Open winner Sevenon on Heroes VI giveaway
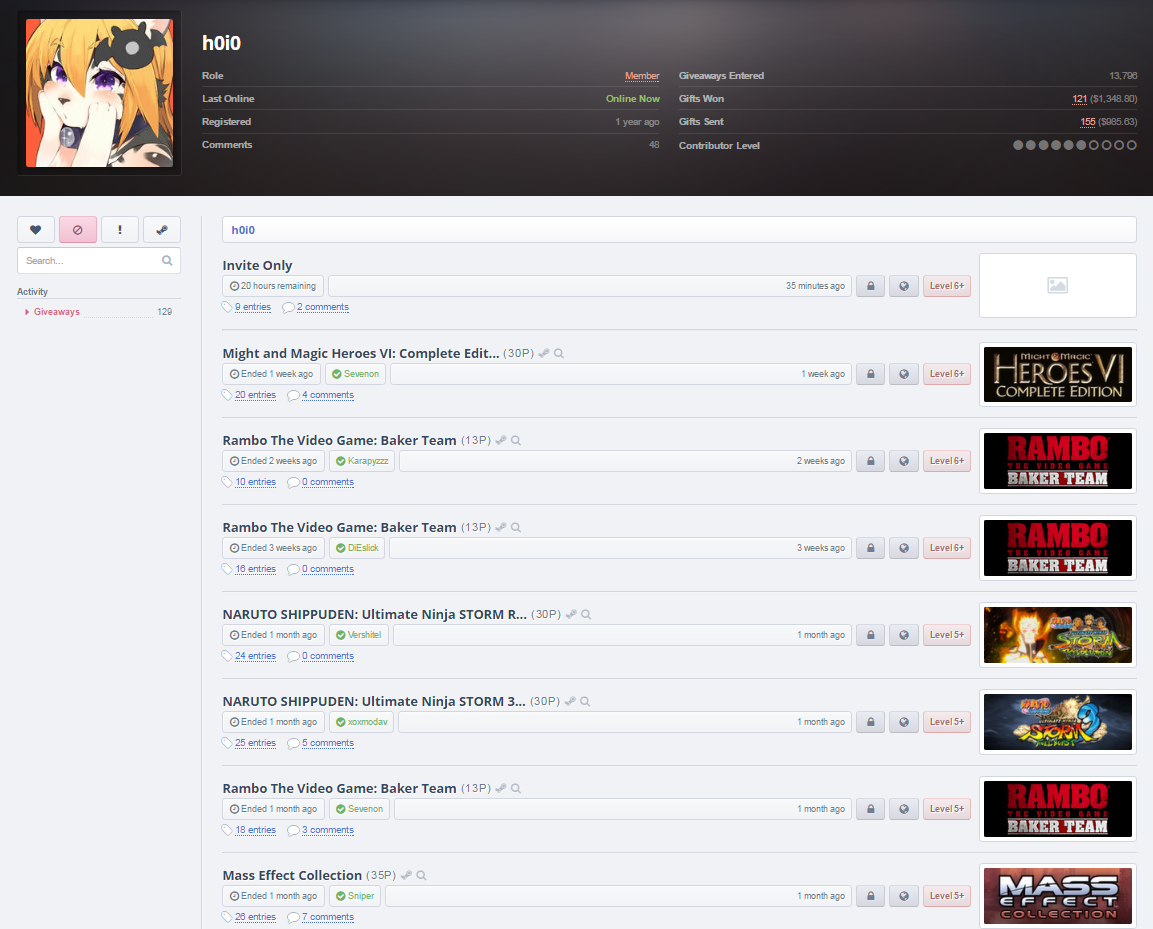The image size is (1153, 929). (x=361, y=374)
